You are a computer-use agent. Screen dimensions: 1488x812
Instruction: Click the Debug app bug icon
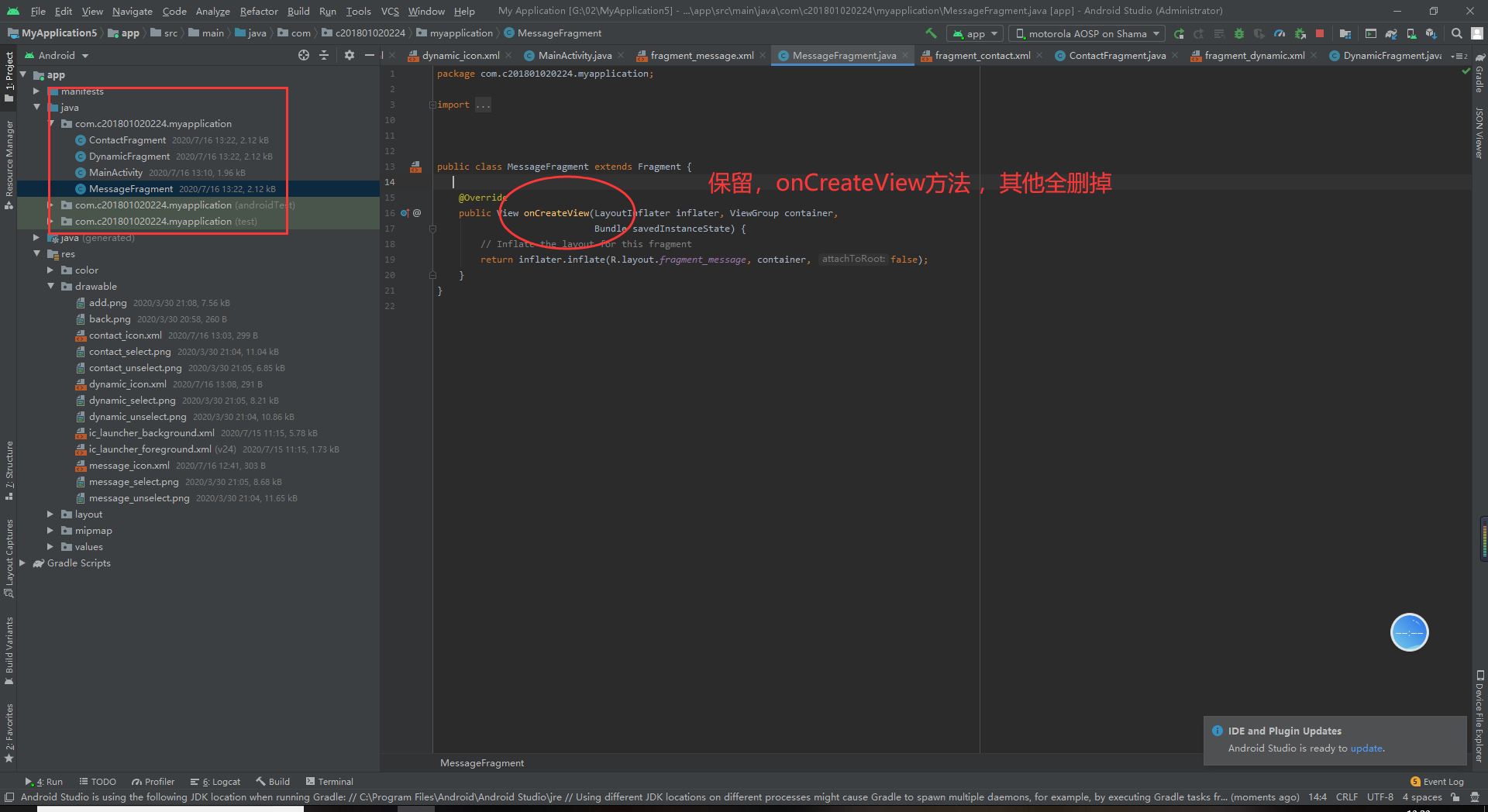tap(1239, 33)
